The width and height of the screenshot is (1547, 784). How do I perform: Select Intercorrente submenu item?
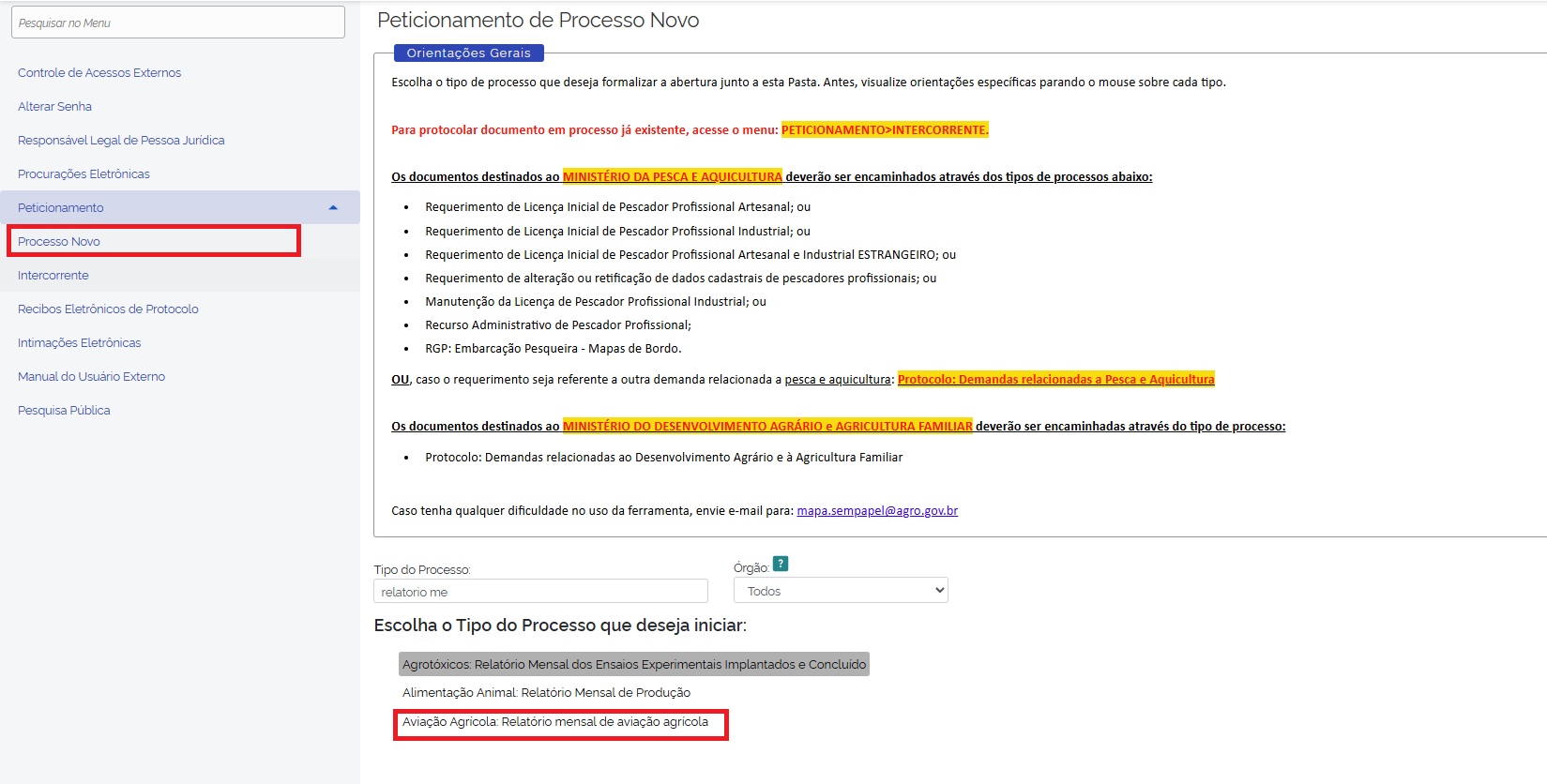53,276
